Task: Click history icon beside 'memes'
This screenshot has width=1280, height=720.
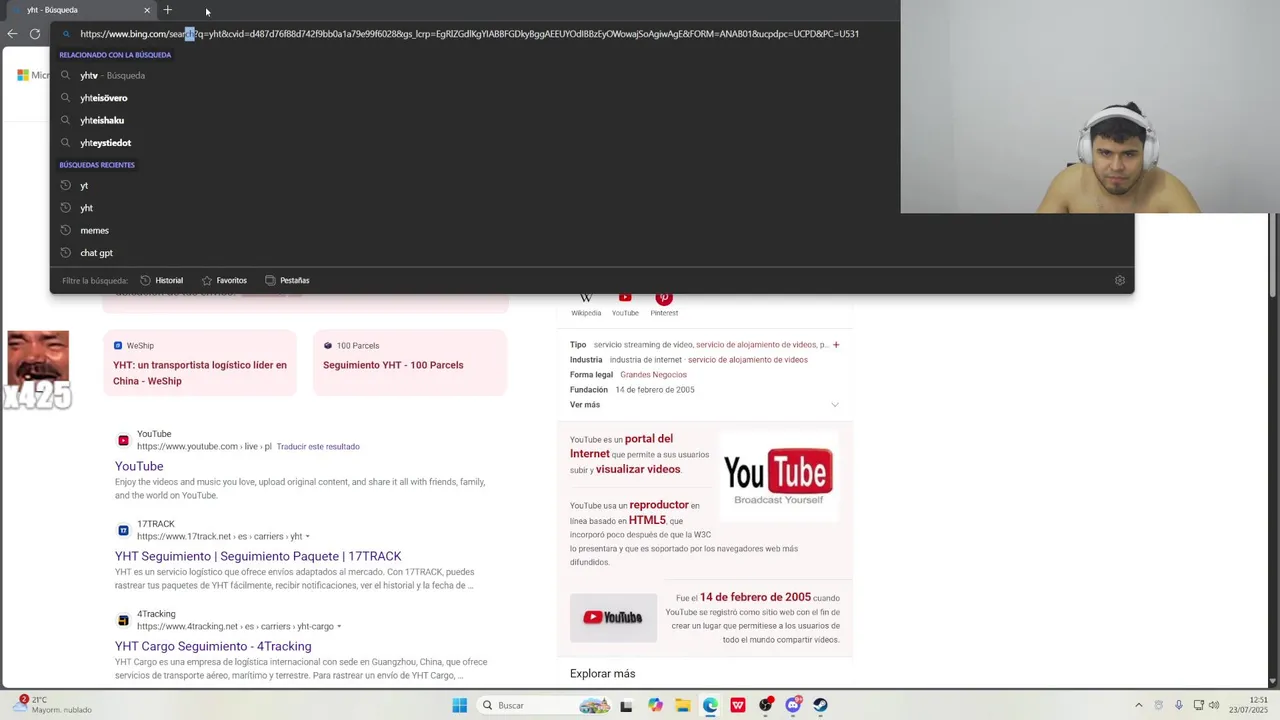Action: click(66, 231)
